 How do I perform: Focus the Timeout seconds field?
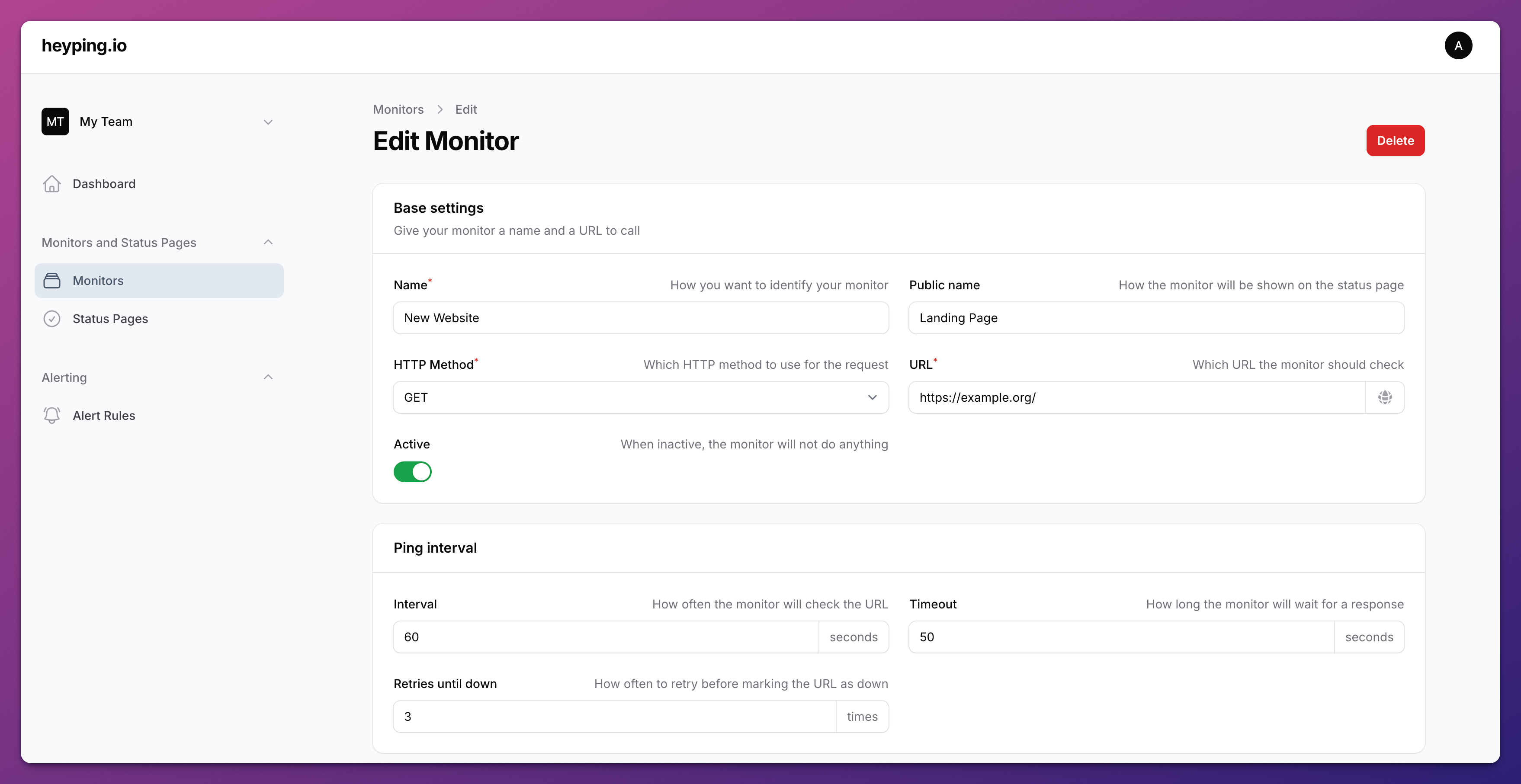point(1121,637)
